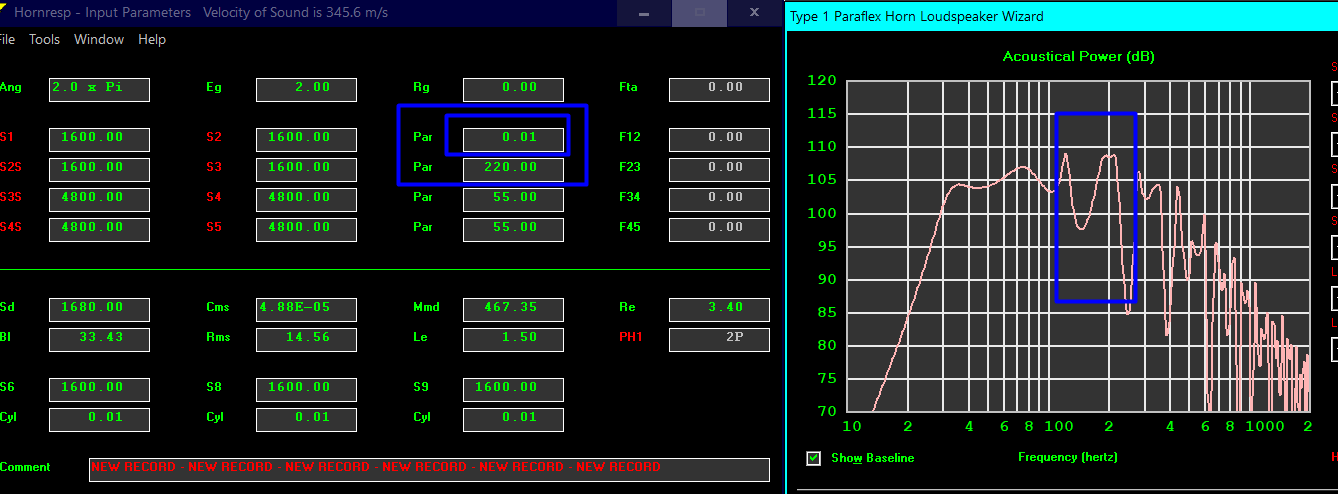
Task: Click the S6 area field
Action: tap(99, 389)
